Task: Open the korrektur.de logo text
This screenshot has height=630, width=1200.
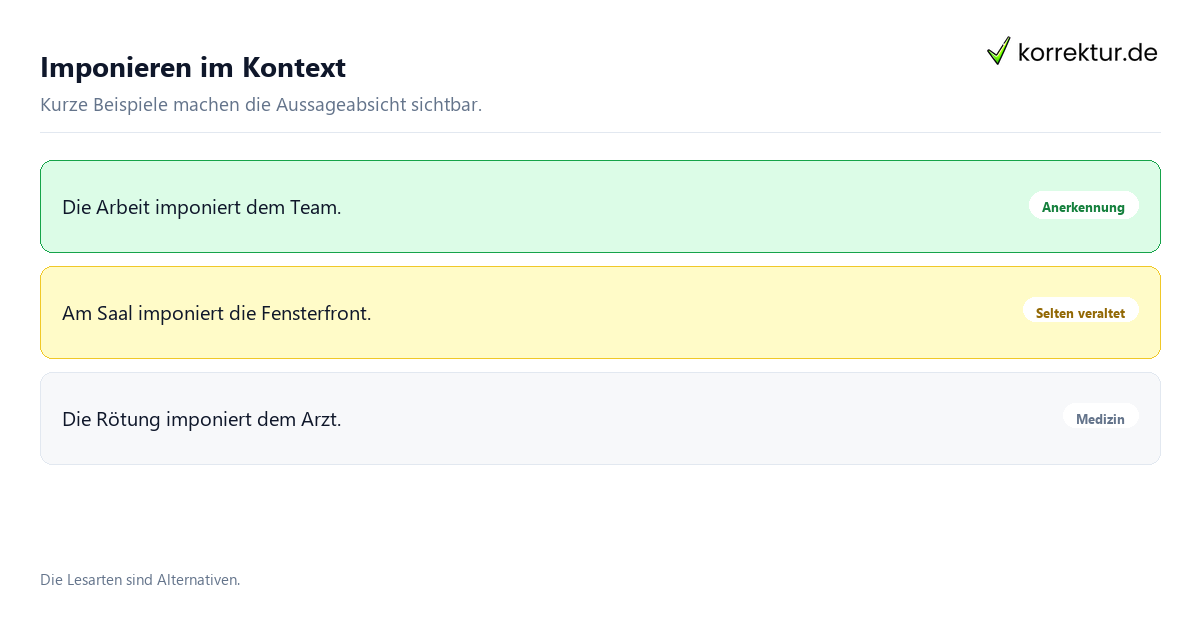Action: pos(1087,52)
